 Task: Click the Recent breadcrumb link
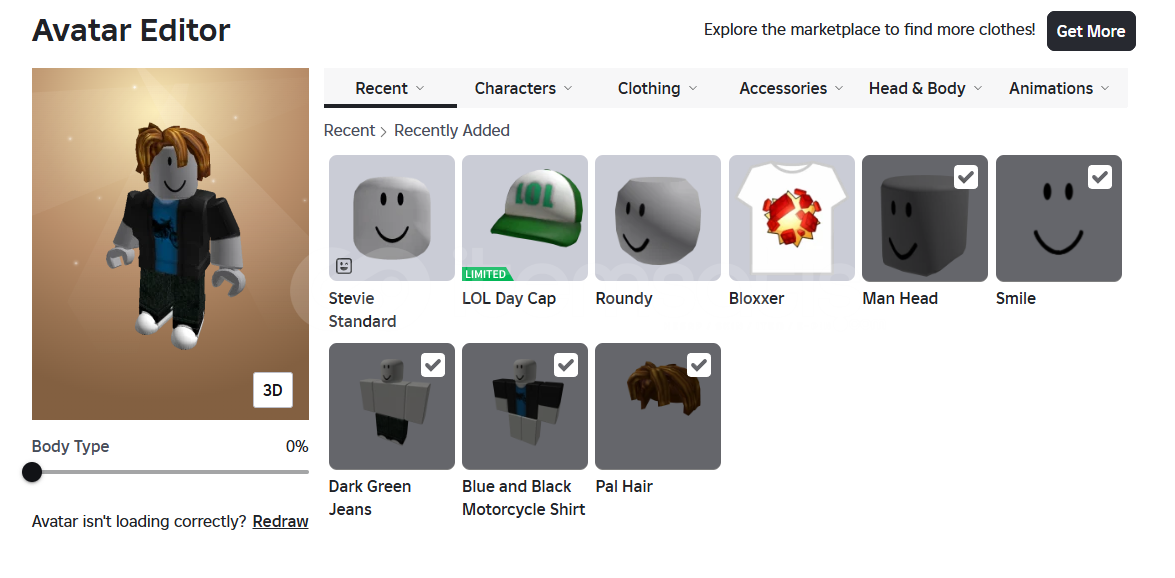point(349,130)
